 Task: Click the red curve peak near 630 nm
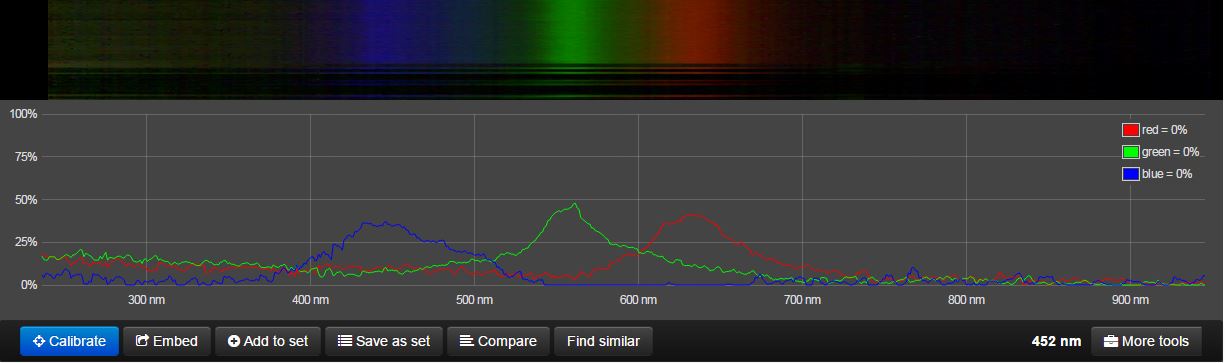(x=692, y=214)
